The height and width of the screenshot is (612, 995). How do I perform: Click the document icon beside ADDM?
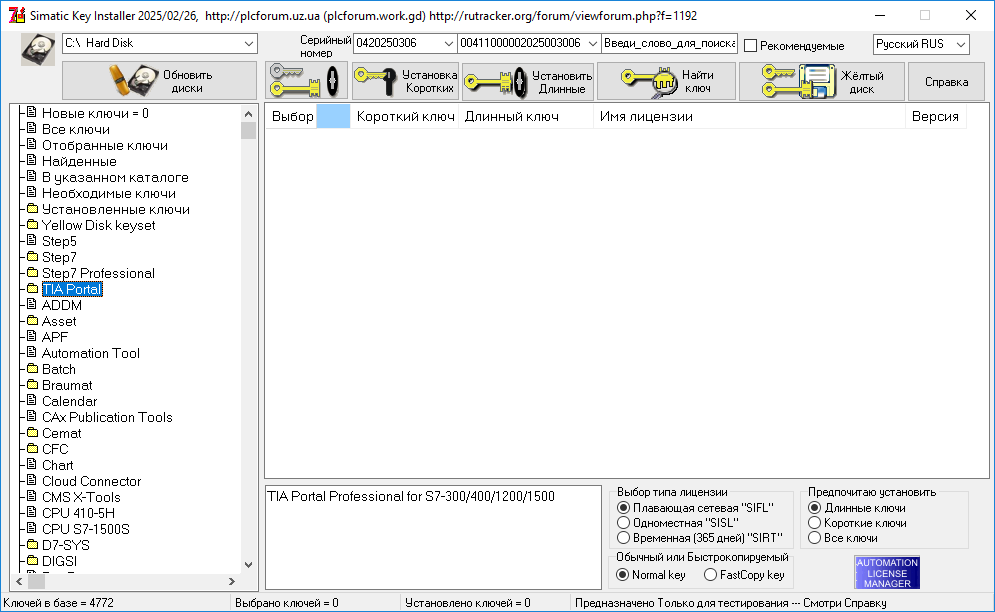click(32, 305)
